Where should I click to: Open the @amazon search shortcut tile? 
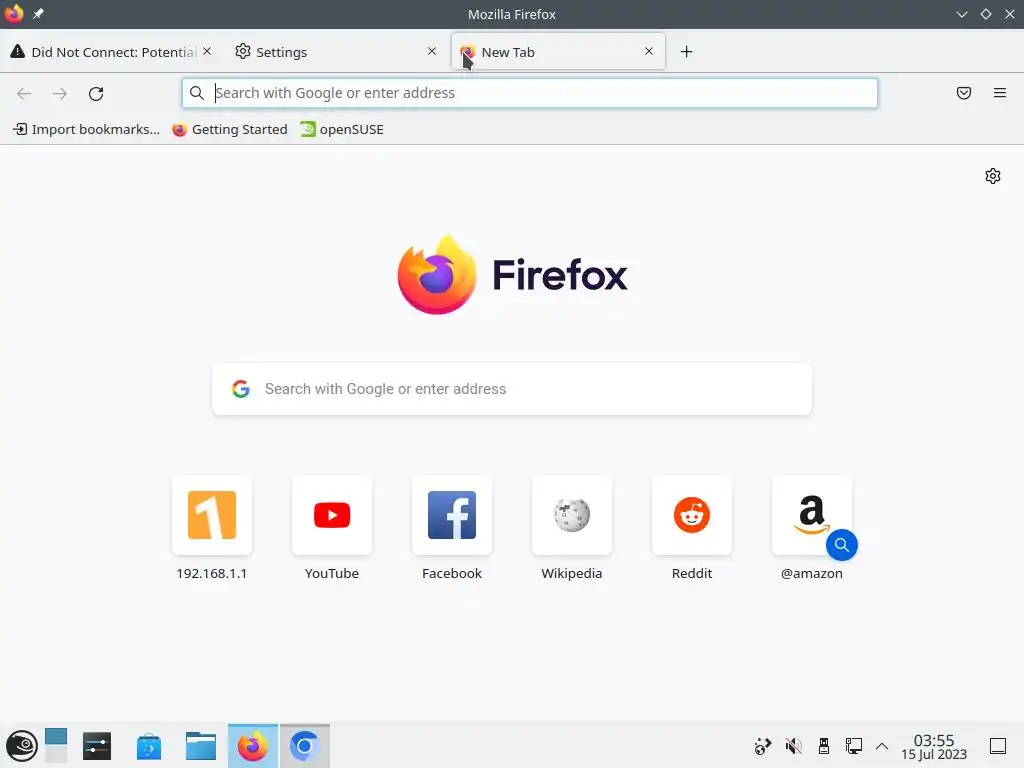click(x=812, y=529)
